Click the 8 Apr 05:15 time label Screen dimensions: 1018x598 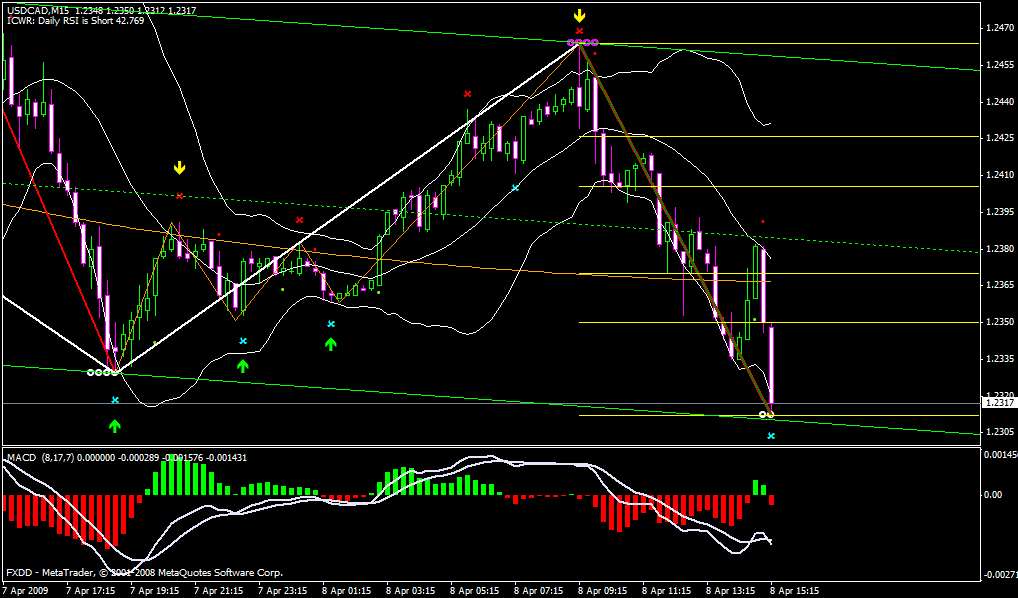[x=473, y=592]
